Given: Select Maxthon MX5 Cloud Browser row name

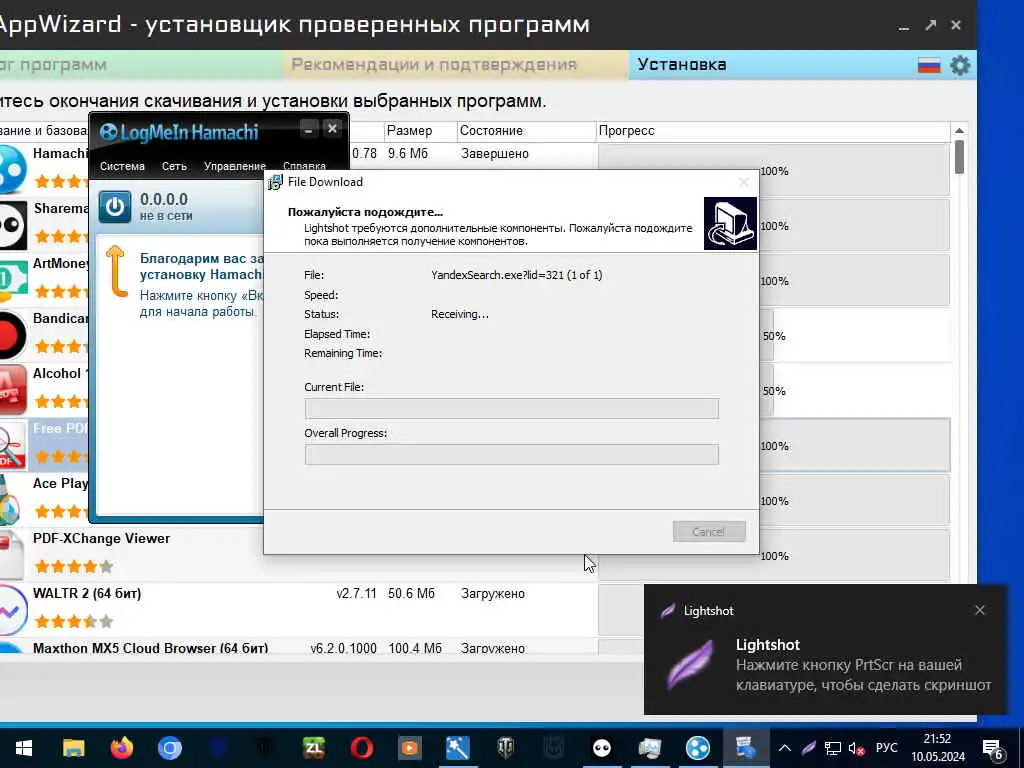Looking at the screenshot, I should [150, 648].
